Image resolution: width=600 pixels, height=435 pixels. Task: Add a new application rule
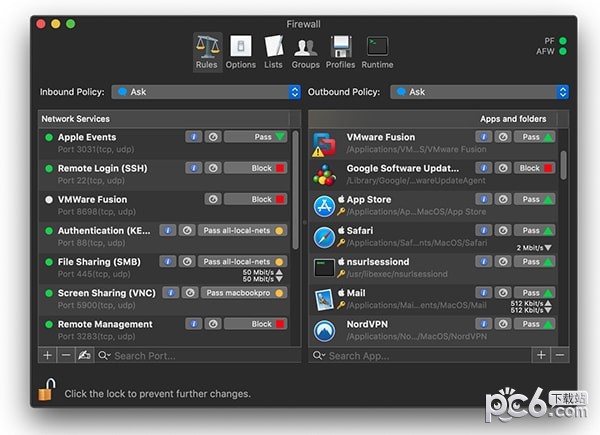click(541, 355)
